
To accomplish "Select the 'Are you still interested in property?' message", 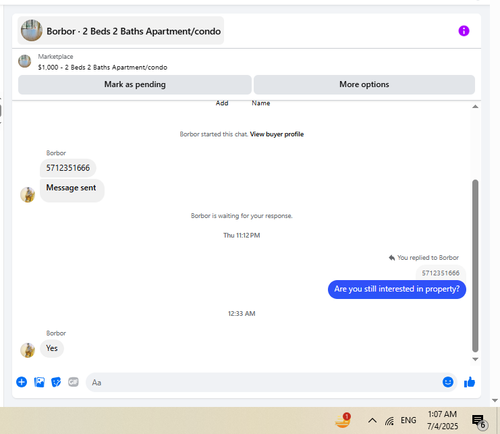I will click(x=397, y=289).
